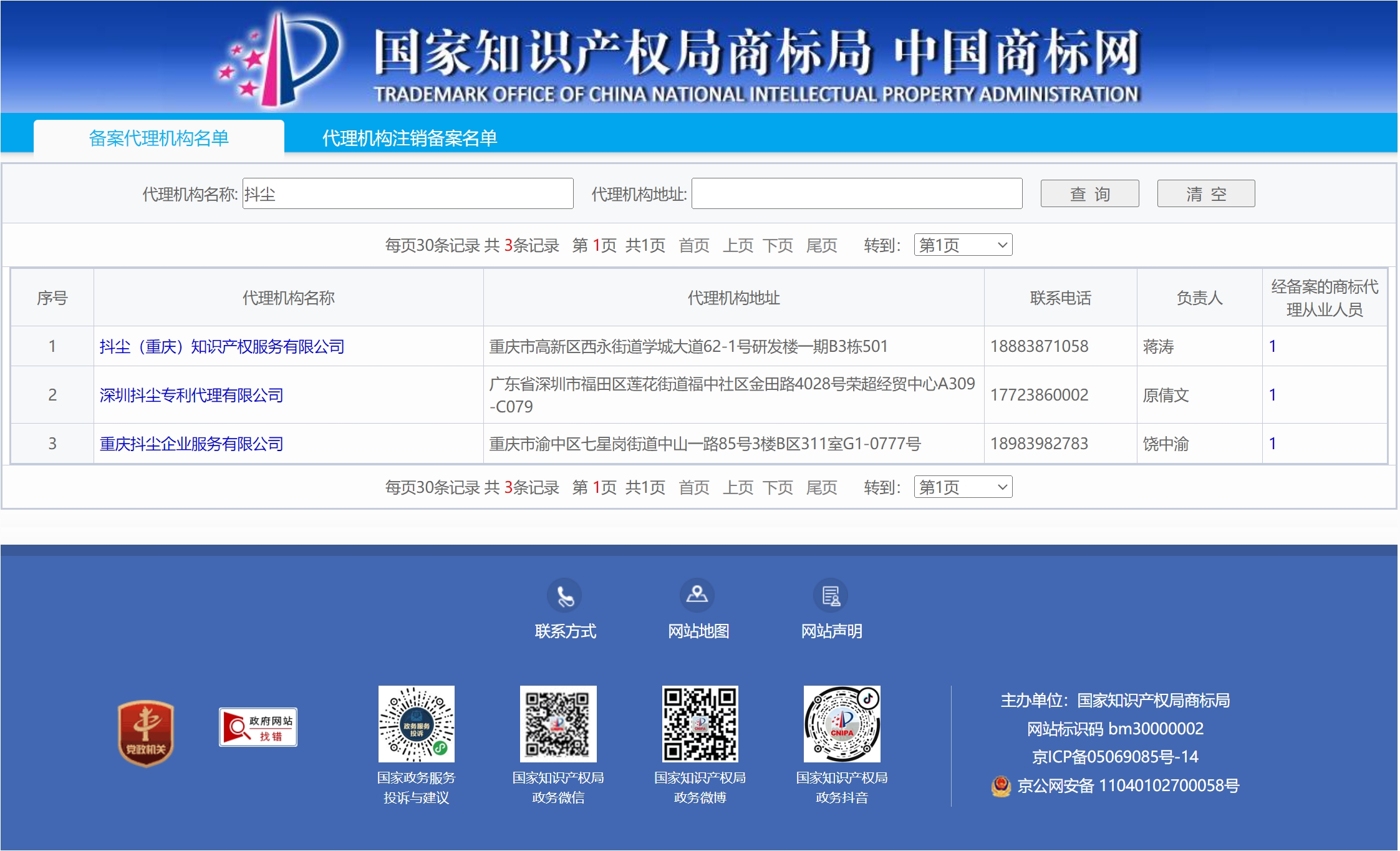
Task: Select phone number 17723860002
Action: 1039,395
